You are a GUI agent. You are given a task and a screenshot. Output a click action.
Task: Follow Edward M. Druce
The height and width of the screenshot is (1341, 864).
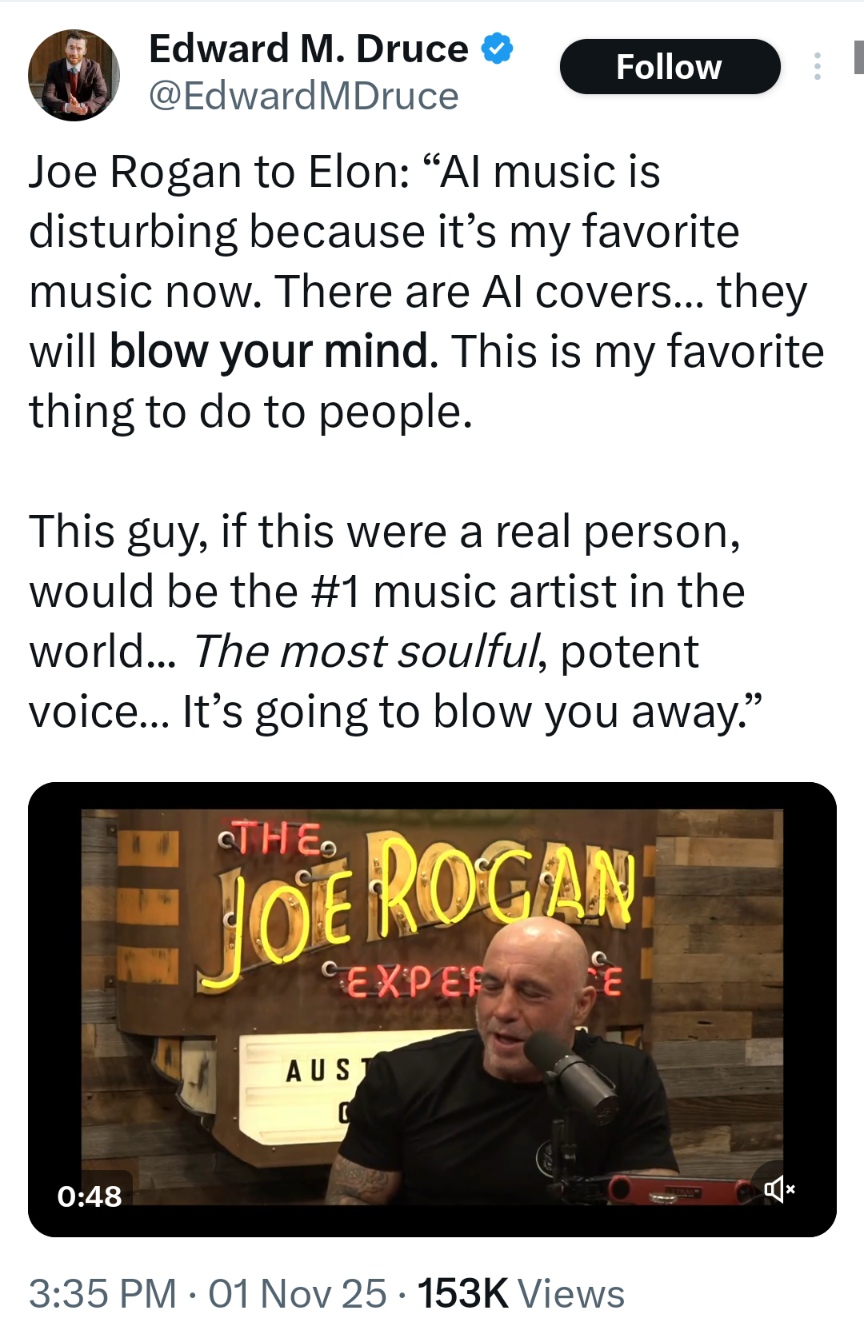(x=669, y=67)
